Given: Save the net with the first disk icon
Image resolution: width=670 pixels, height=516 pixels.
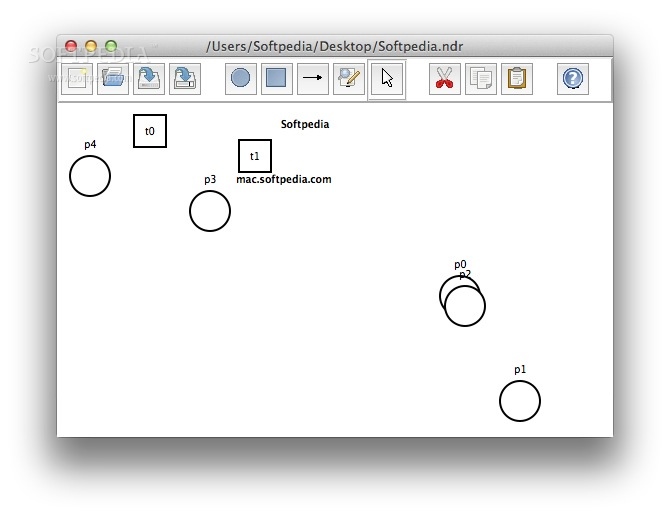Looking at the screenshot, I should (x=149, y=79).
